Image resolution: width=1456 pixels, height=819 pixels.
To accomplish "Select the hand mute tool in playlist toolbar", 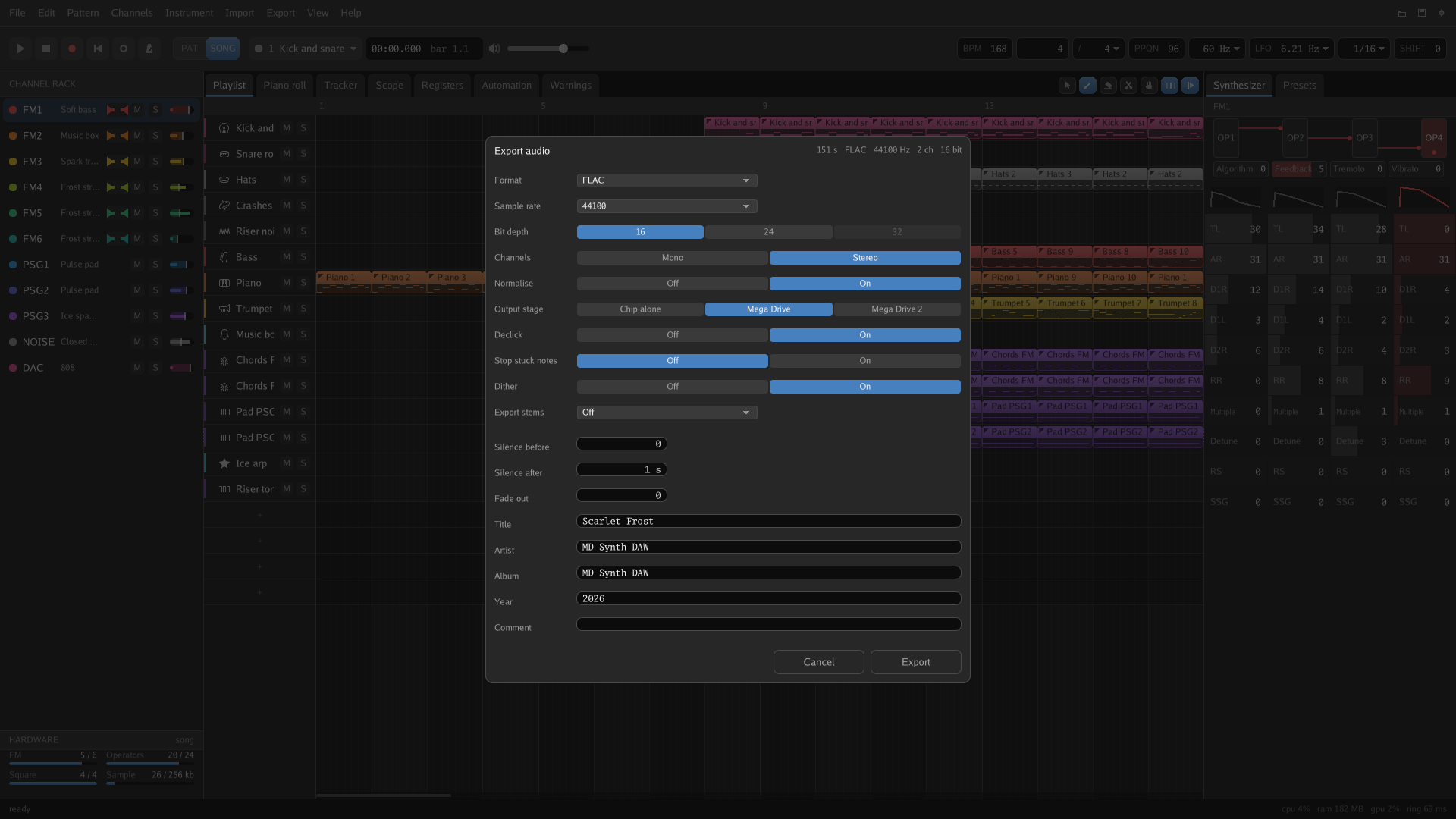I will tap(1149, 86).
